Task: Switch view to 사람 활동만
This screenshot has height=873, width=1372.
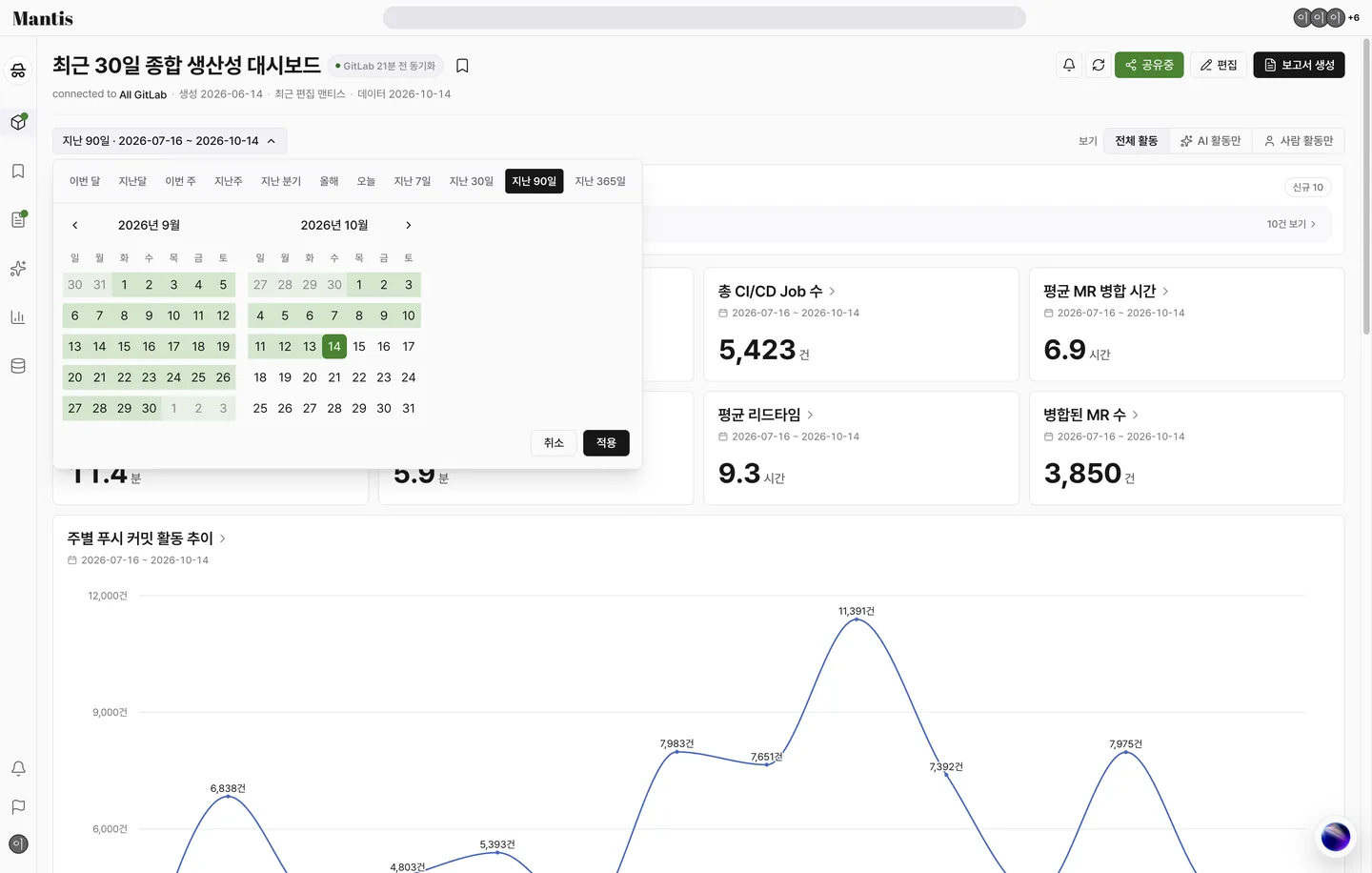Action: (1298, 141)
